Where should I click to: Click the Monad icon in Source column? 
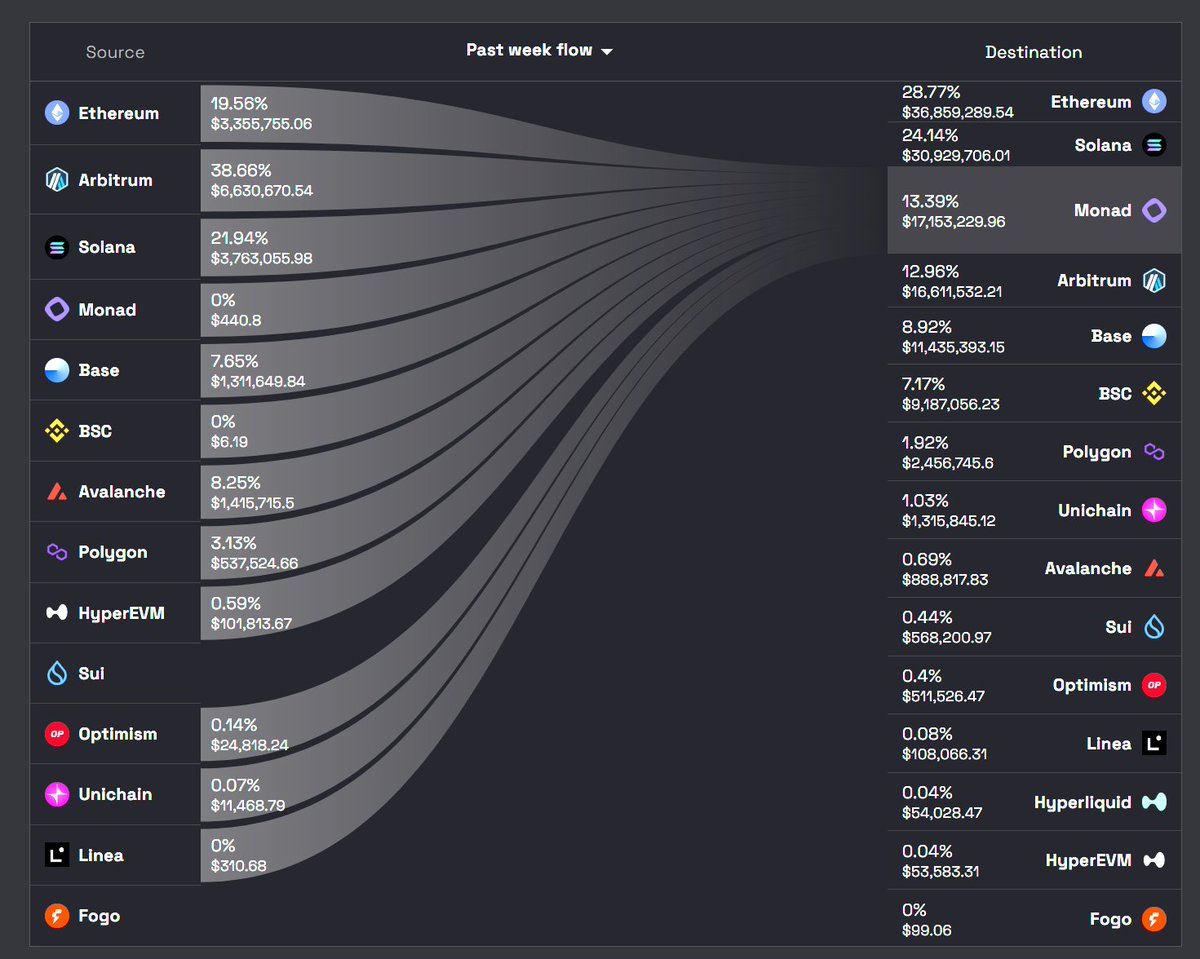[57, 309]
